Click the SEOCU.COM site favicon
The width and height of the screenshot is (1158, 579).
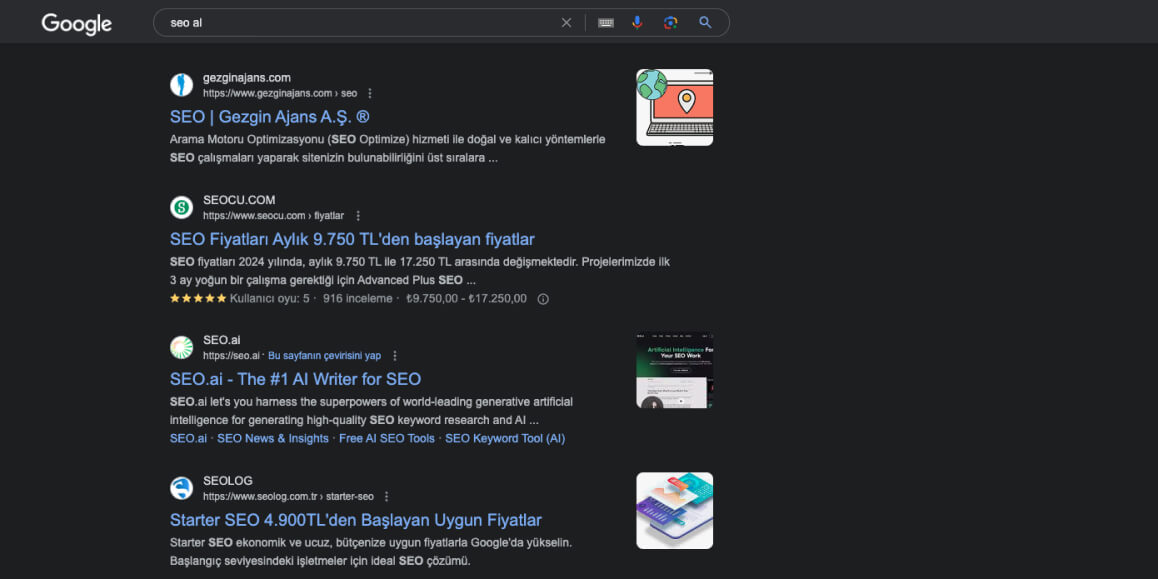click(x=181, y=208)
